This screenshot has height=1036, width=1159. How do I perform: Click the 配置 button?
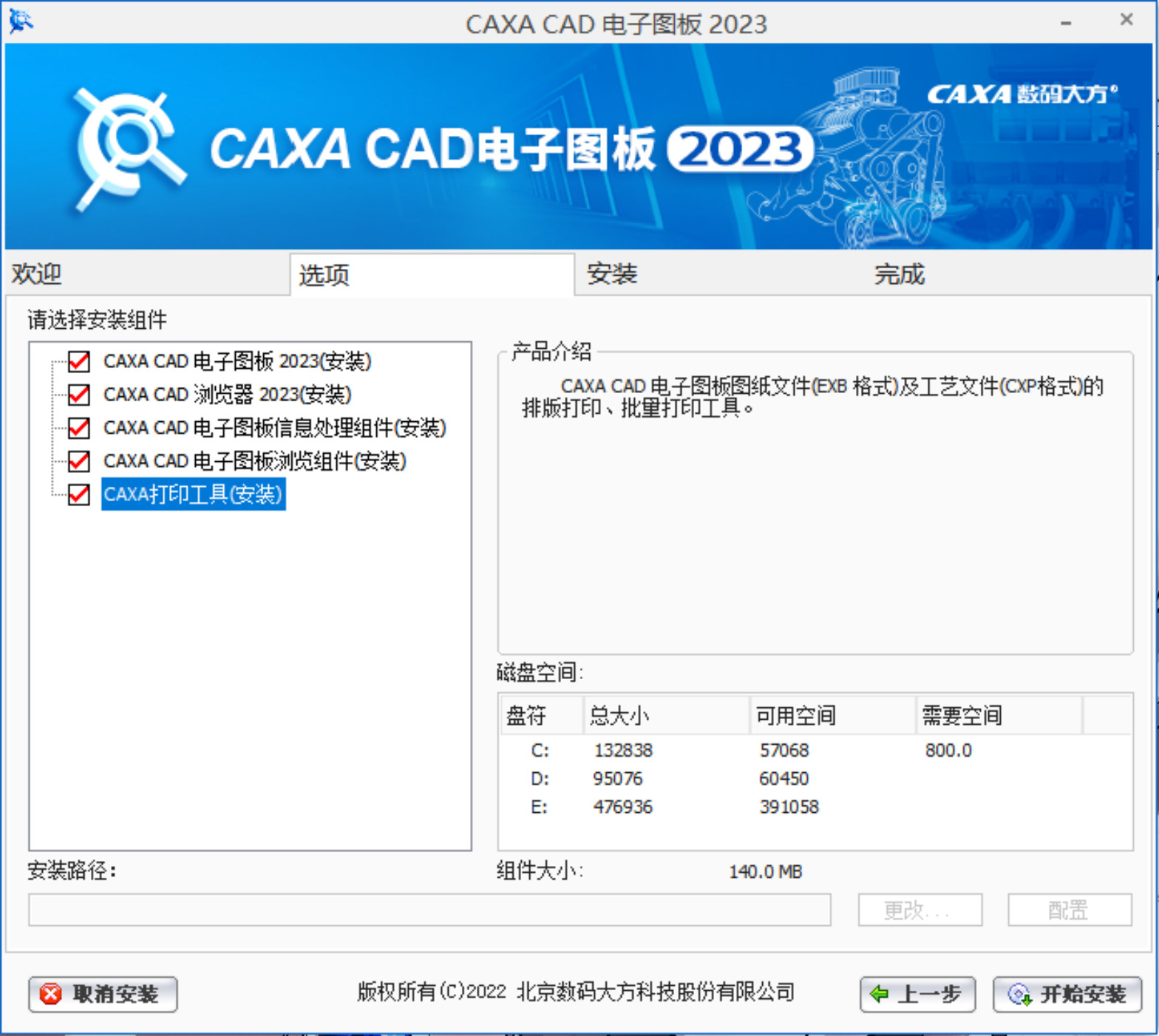(1069, 910)
